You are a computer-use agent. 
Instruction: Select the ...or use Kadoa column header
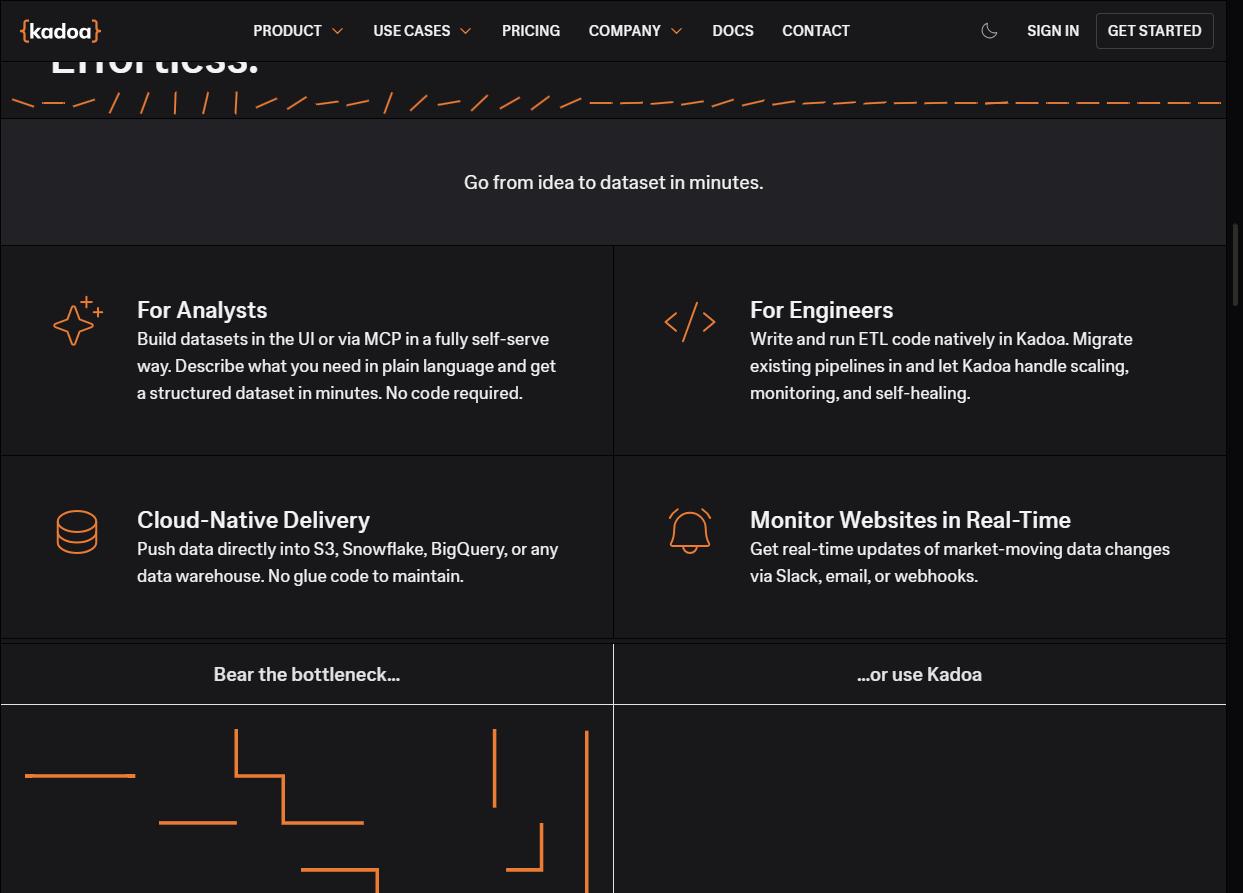point(919,675)
